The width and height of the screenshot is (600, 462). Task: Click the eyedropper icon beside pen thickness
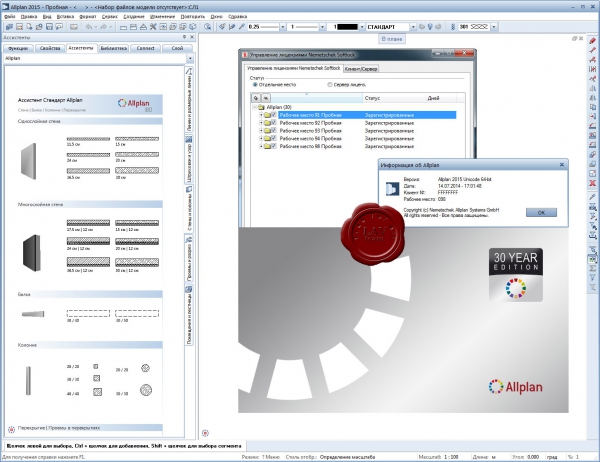pos(241,27)
